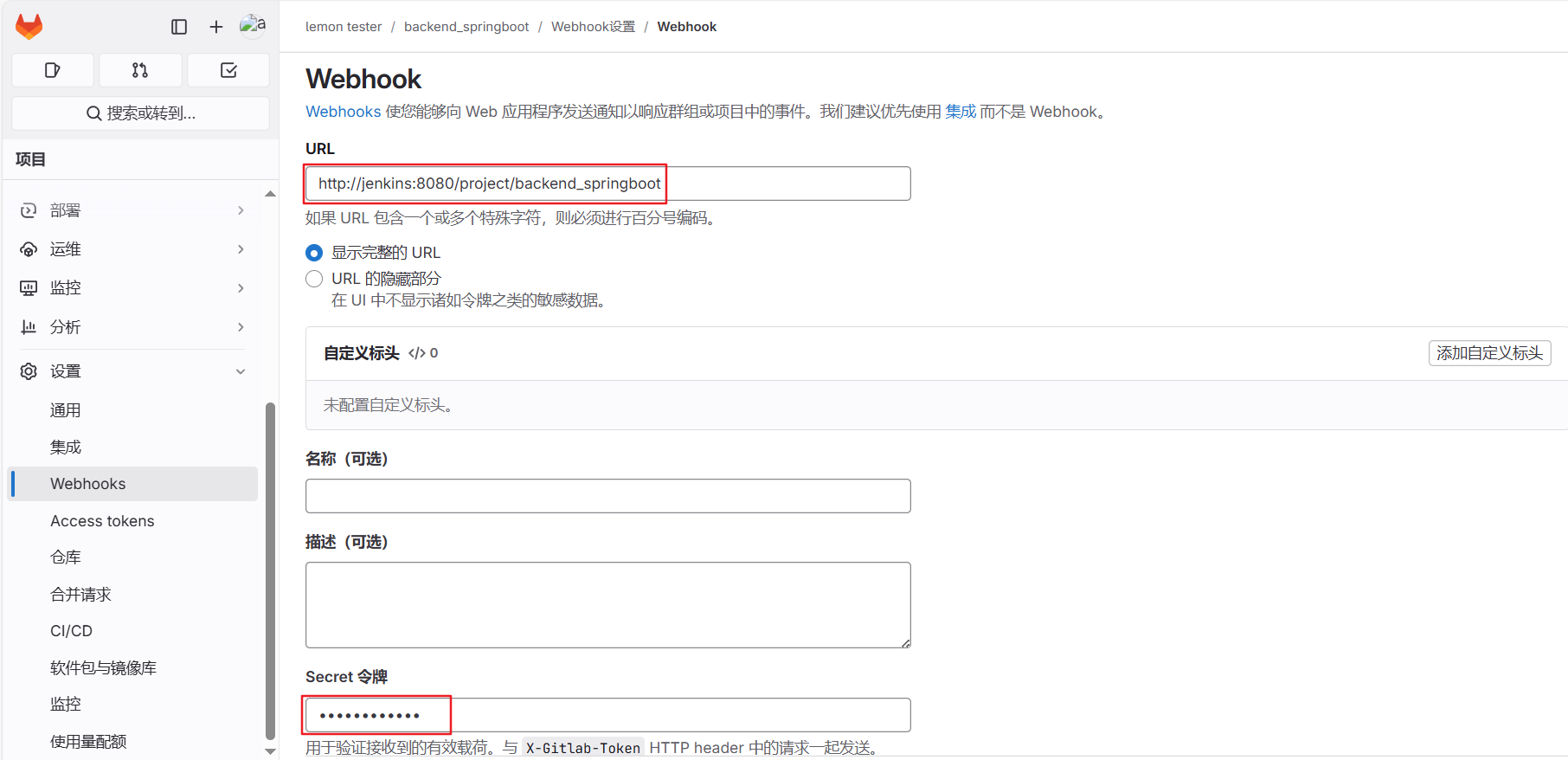Open the to-do list icon button

(228, 70)
